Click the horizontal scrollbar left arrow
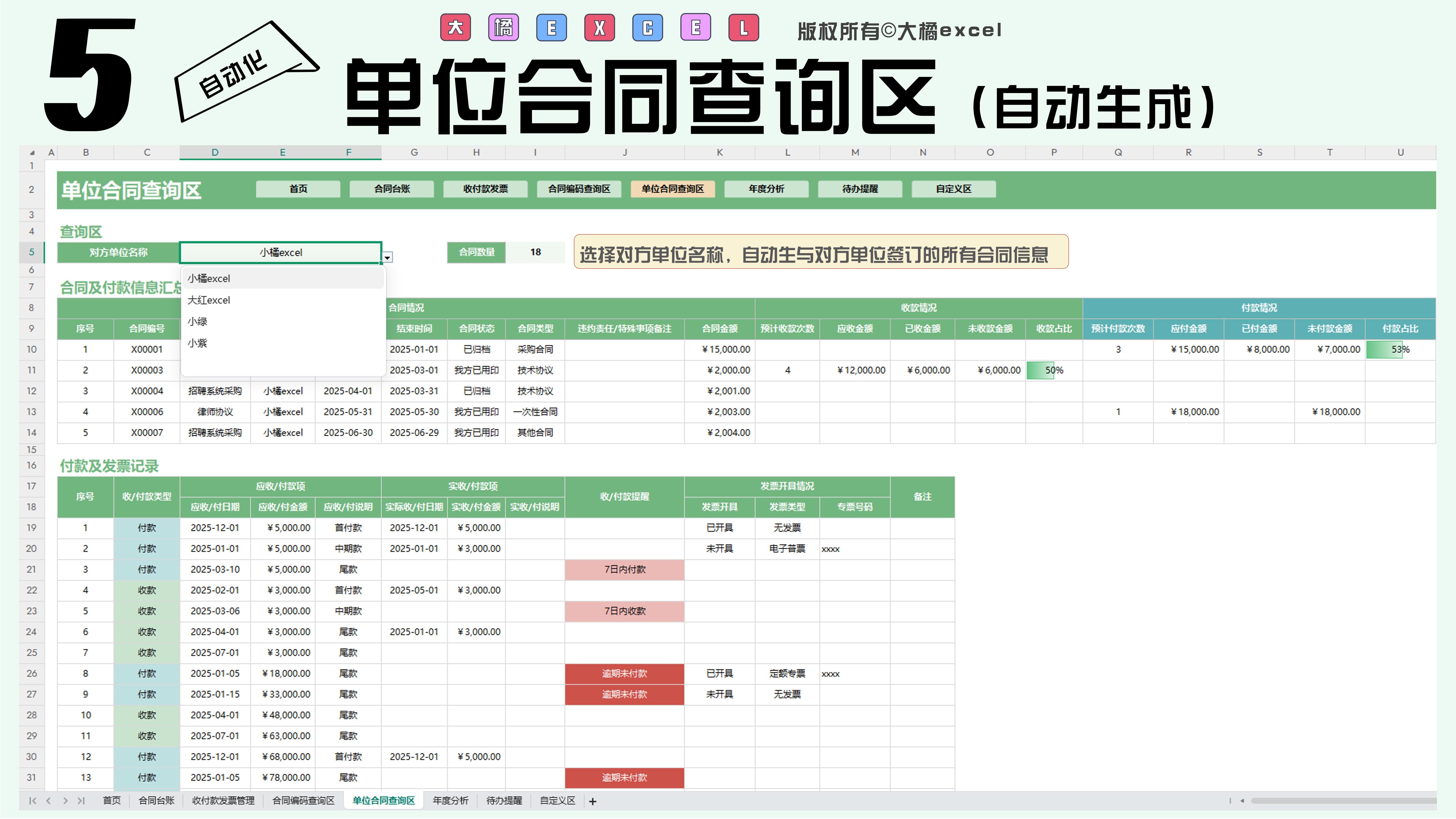The width and height of the screenshot is (1456, 819). pyautogui.click(x=1242, y=800)
